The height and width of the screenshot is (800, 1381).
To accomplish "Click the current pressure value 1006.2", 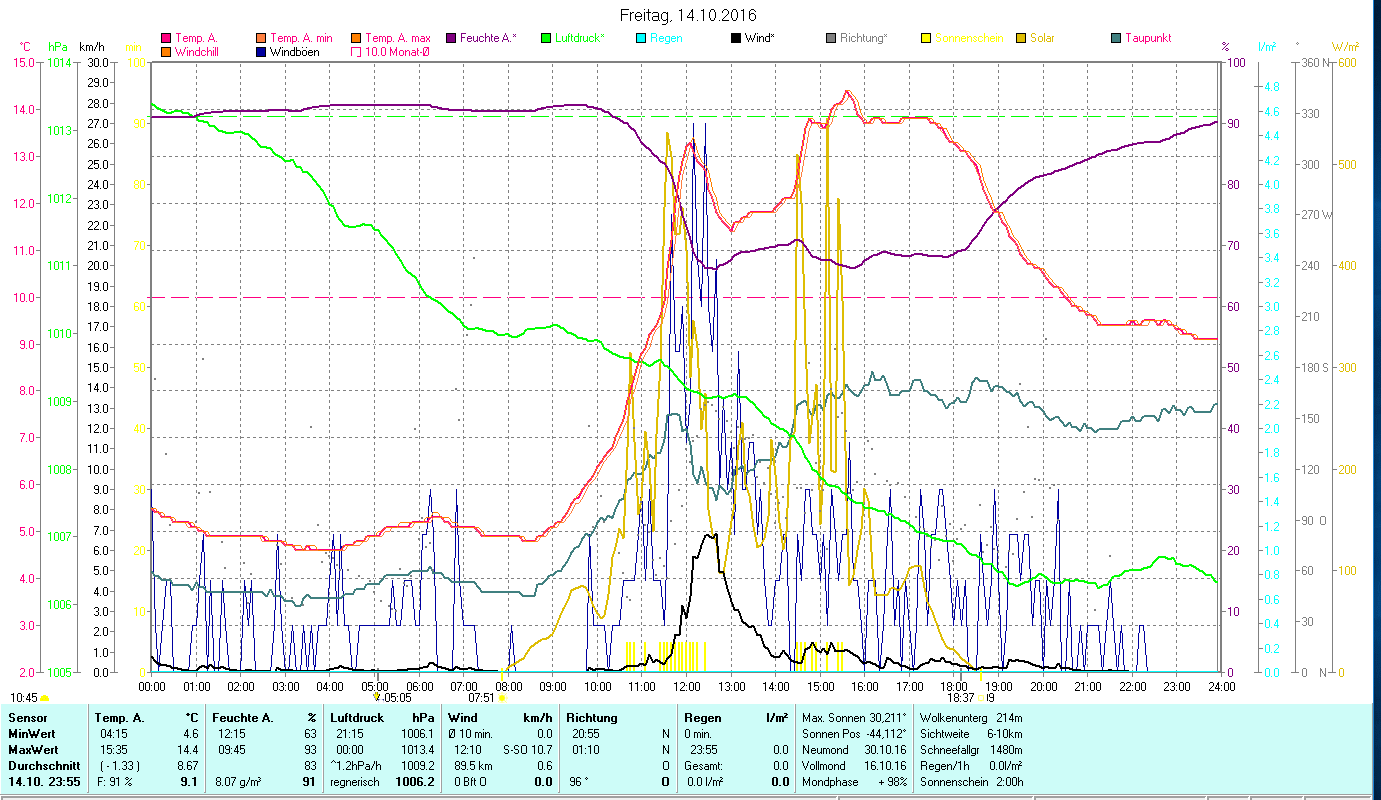I will (x=415, y=781).
